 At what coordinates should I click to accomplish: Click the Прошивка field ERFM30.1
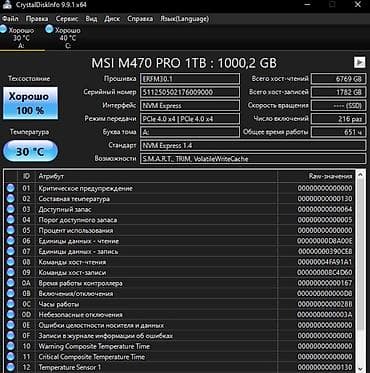point(190,79)
